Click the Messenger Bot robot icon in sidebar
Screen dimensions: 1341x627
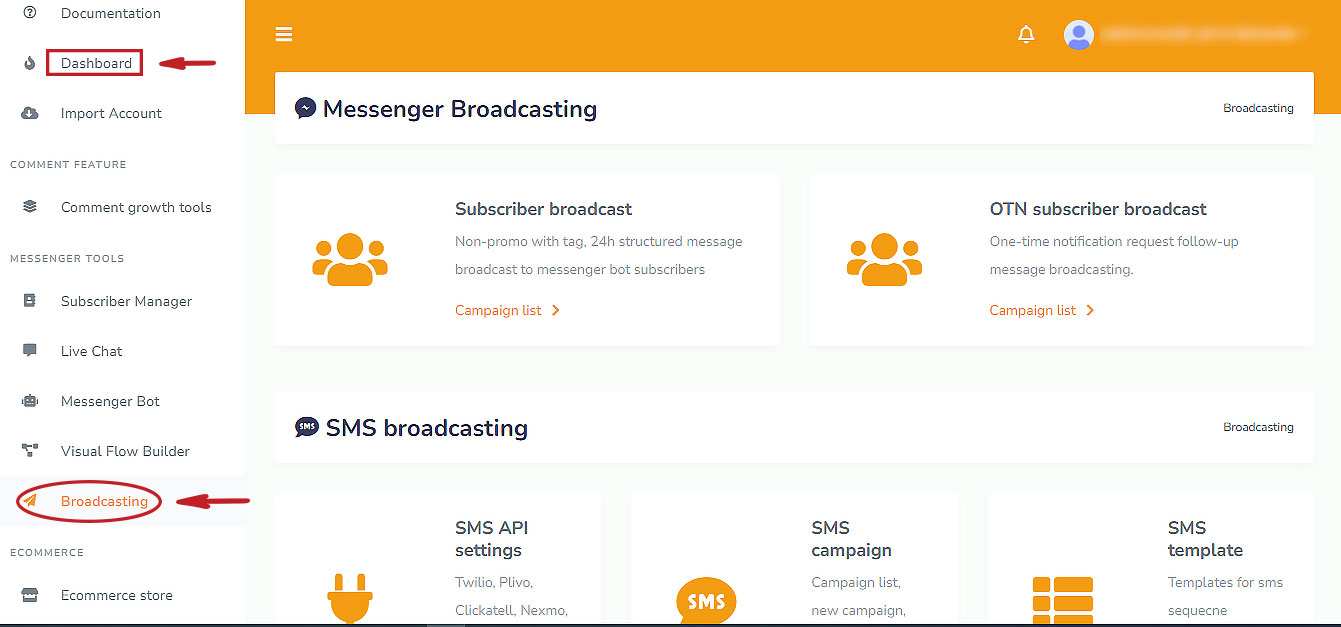(30, 401)
